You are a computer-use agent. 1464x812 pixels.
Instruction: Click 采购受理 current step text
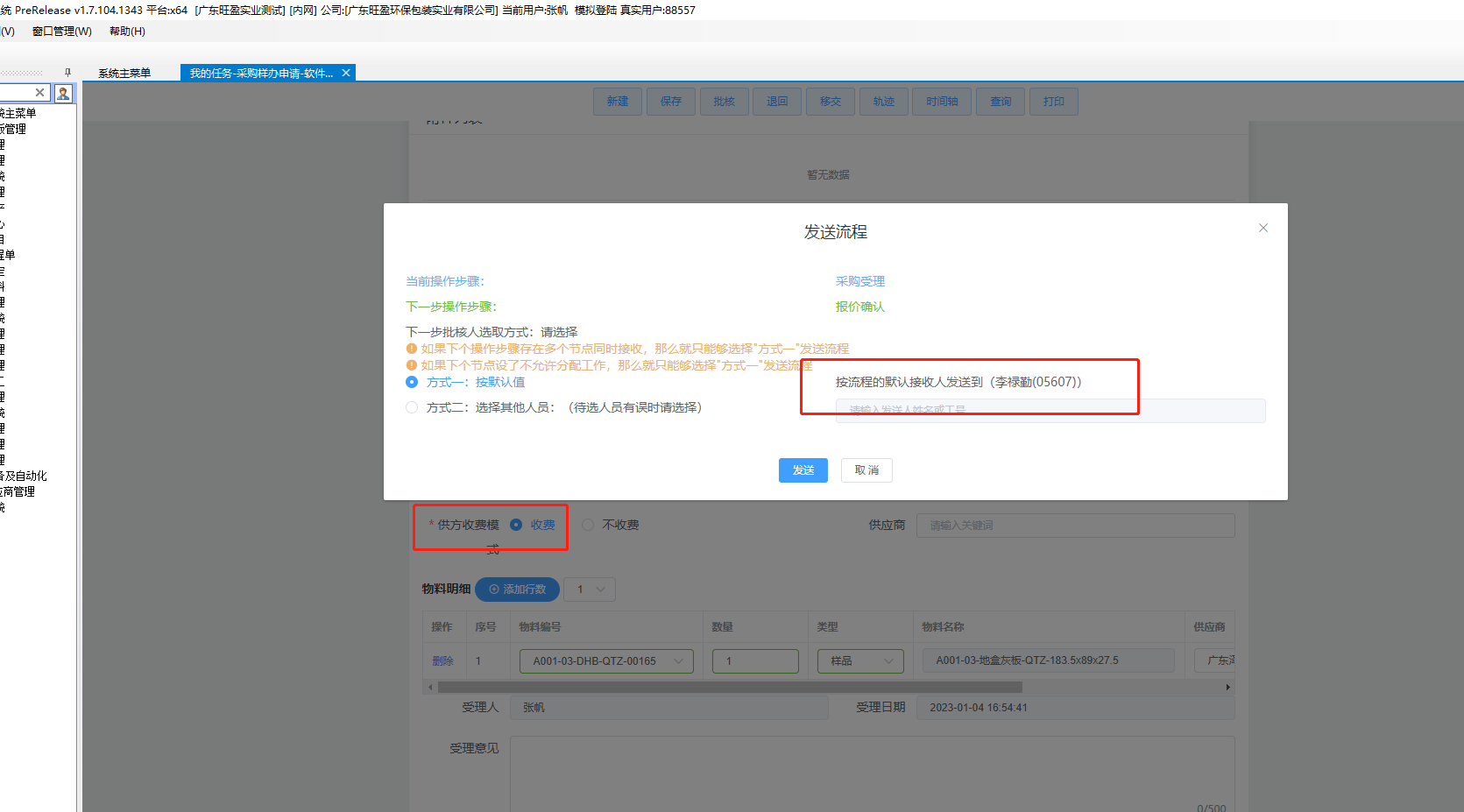tap(860, 281)
